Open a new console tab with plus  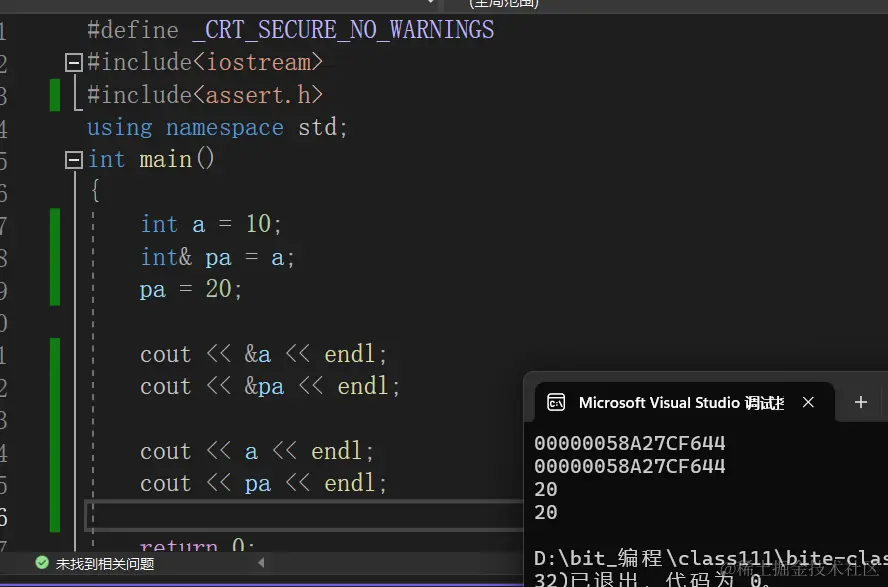861,402
